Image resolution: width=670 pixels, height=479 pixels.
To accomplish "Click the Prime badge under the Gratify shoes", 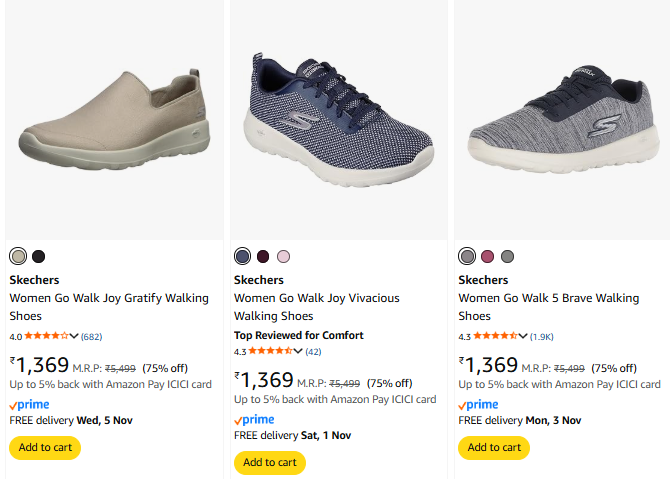I will click(x=28, y=404).
